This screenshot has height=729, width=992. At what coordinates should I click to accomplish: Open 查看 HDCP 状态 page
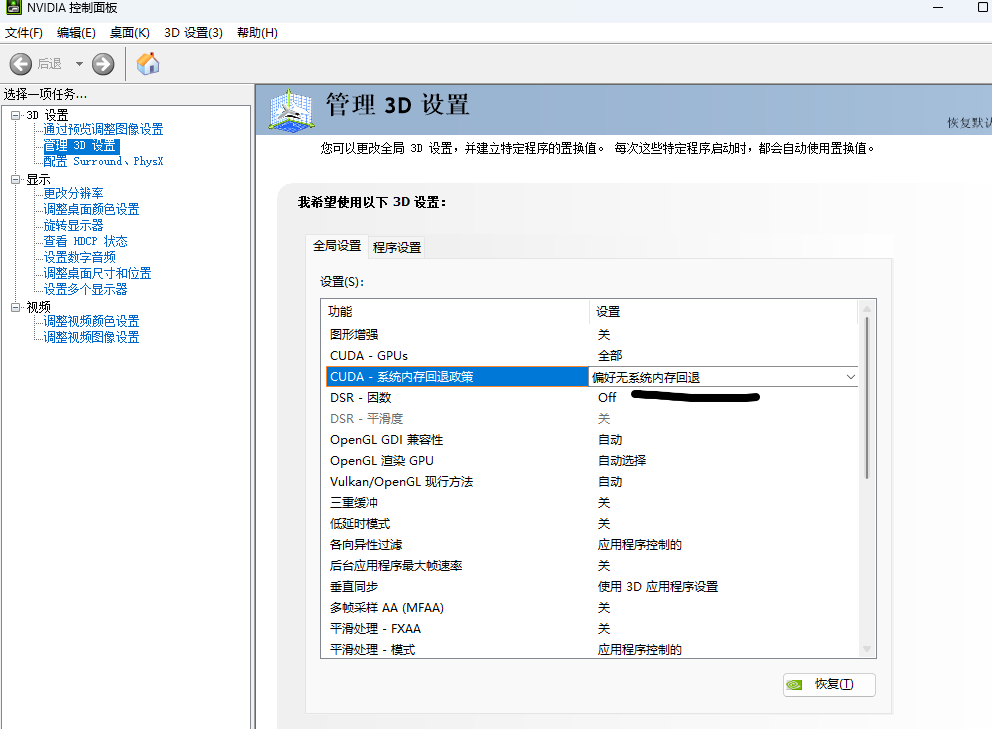[85, 241]
